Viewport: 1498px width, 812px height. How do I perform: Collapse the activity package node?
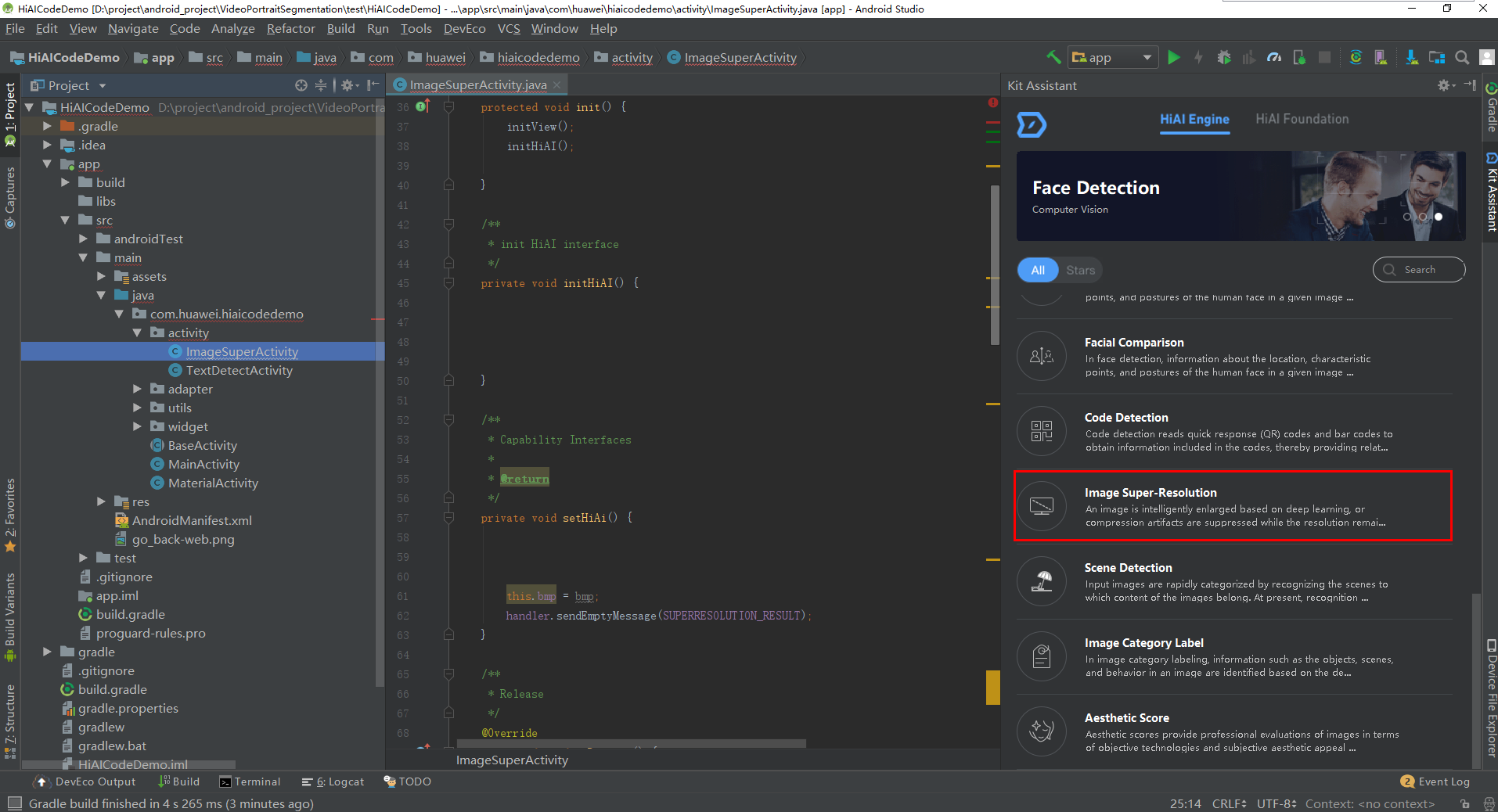(138, 332)
